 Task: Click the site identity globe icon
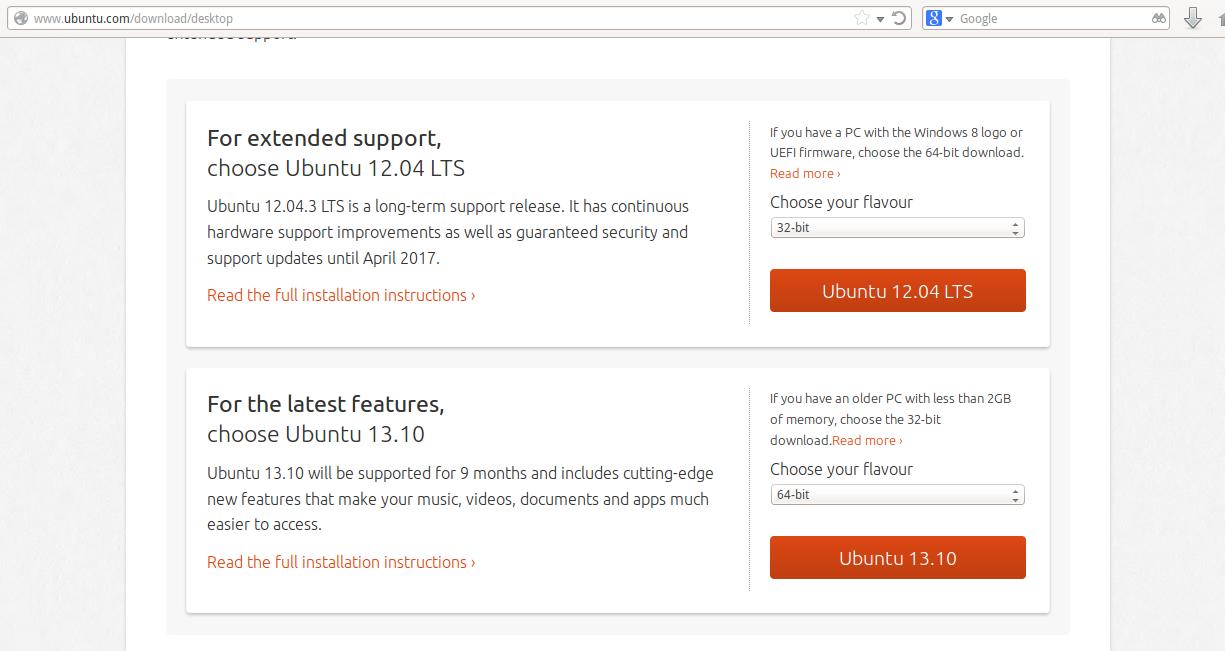pyautogui.click(x=20, y=18)
